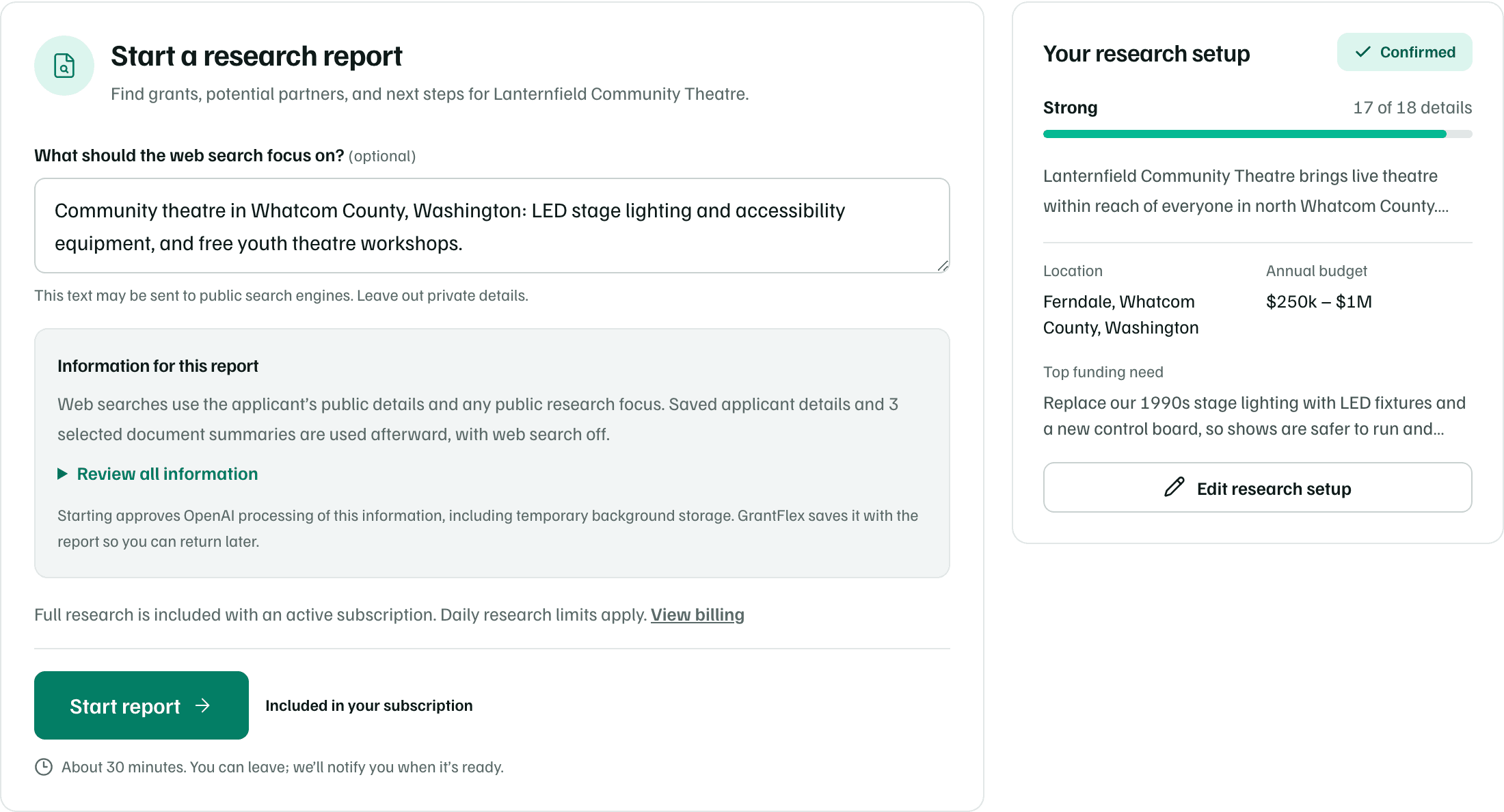
Task: Click the 'Information for this report' heading
Action: tap(158, 366)
